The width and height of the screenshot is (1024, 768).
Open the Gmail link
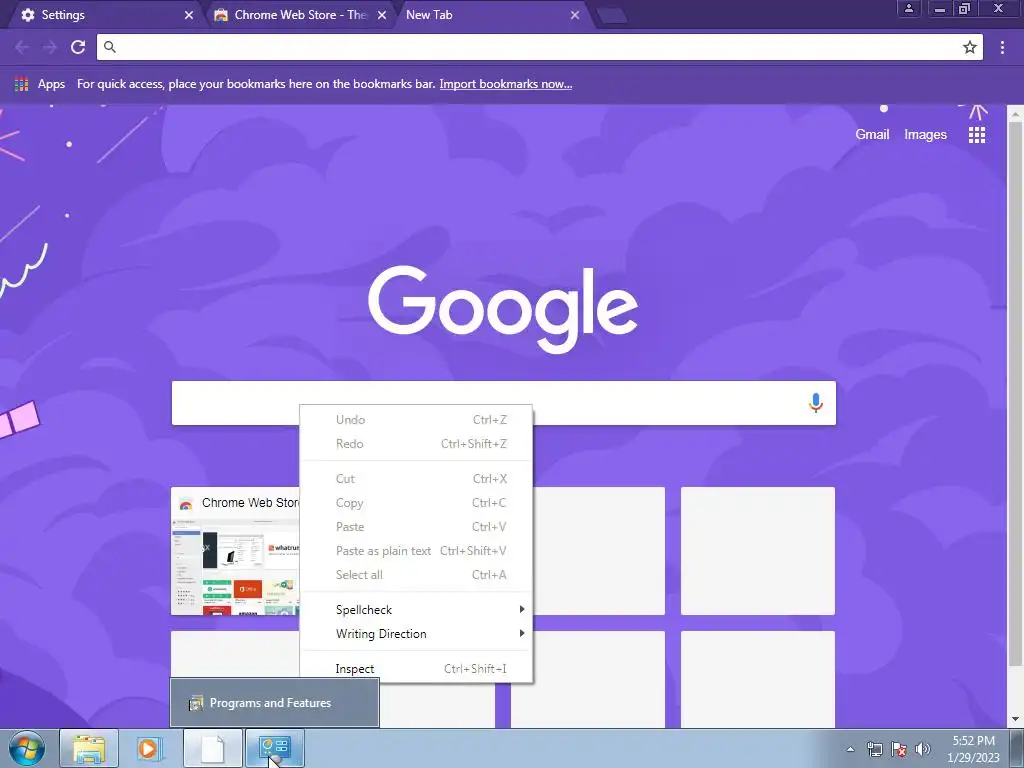pos(872,135)
